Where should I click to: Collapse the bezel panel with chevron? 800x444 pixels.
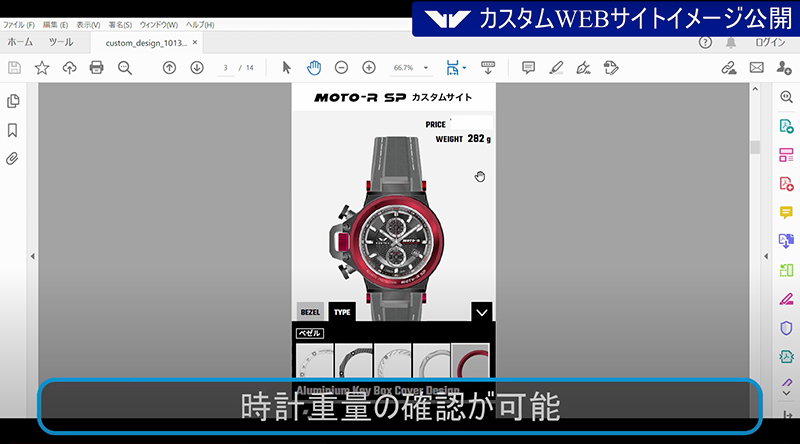click(481, 312)
